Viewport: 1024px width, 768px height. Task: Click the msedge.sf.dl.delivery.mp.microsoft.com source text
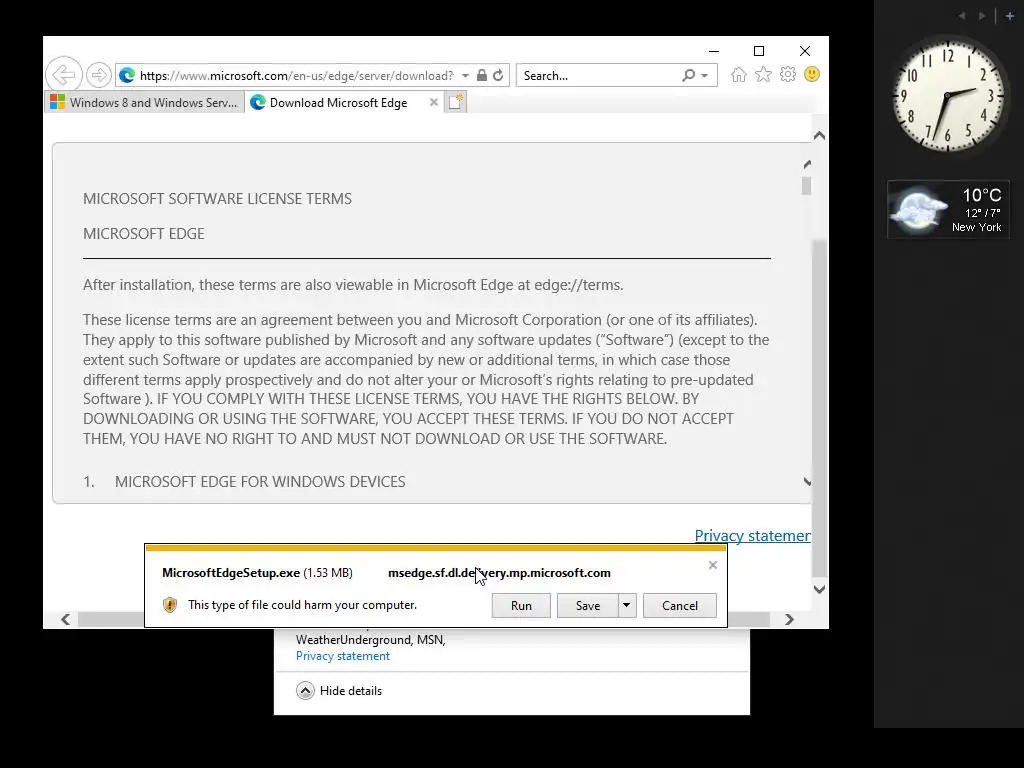(499, 573)
